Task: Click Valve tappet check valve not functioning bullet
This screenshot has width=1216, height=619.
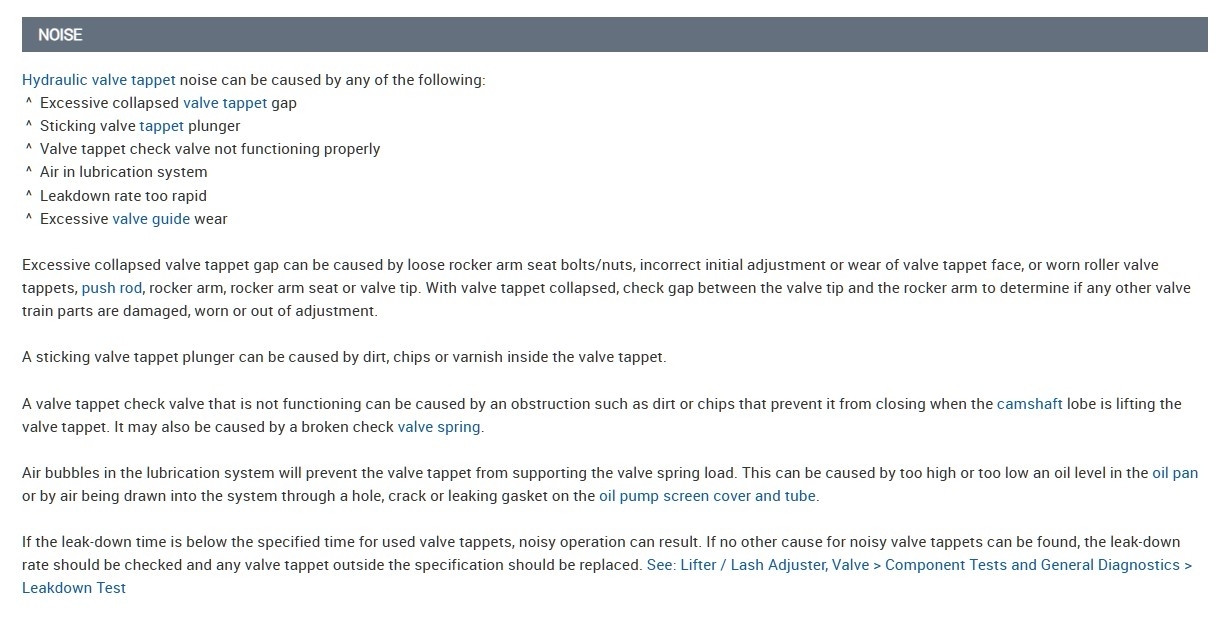Action: 210,149
